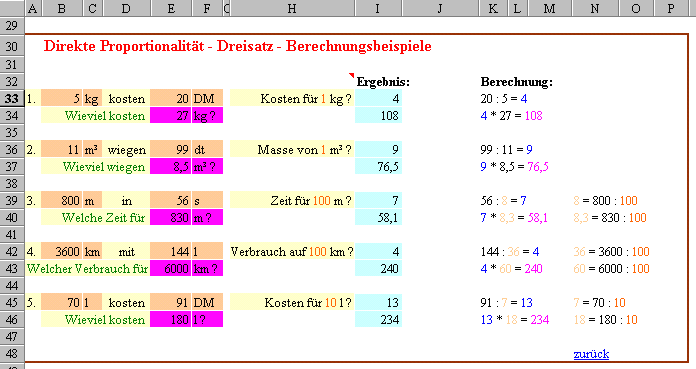Select magenta cell with value 27
This screenshot has height=369, width=696.
[171, 115]
